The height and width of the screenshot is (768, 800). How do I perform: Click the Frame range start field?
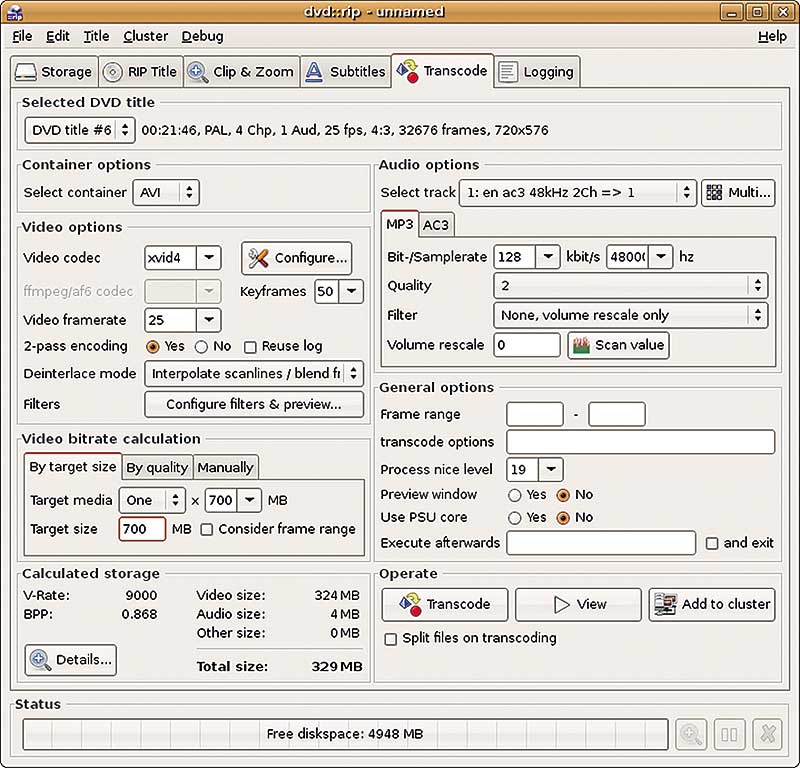click(535, 414)
